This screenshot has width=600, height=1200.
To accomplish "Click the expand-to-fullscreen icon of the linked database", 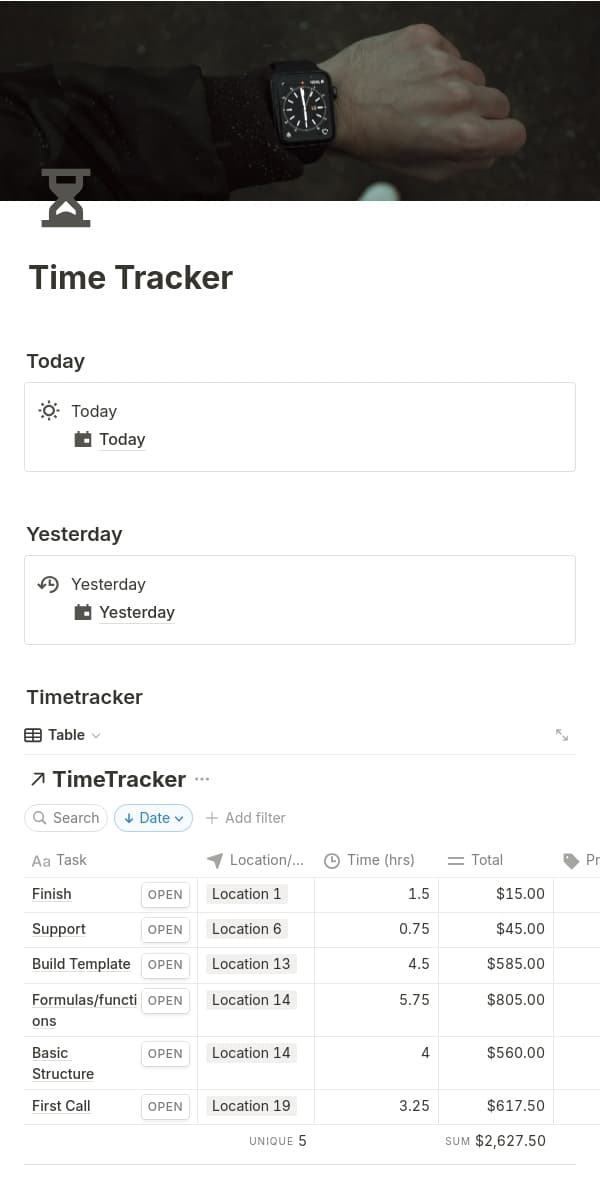I will pyautogui.click(x=561, y=733).
